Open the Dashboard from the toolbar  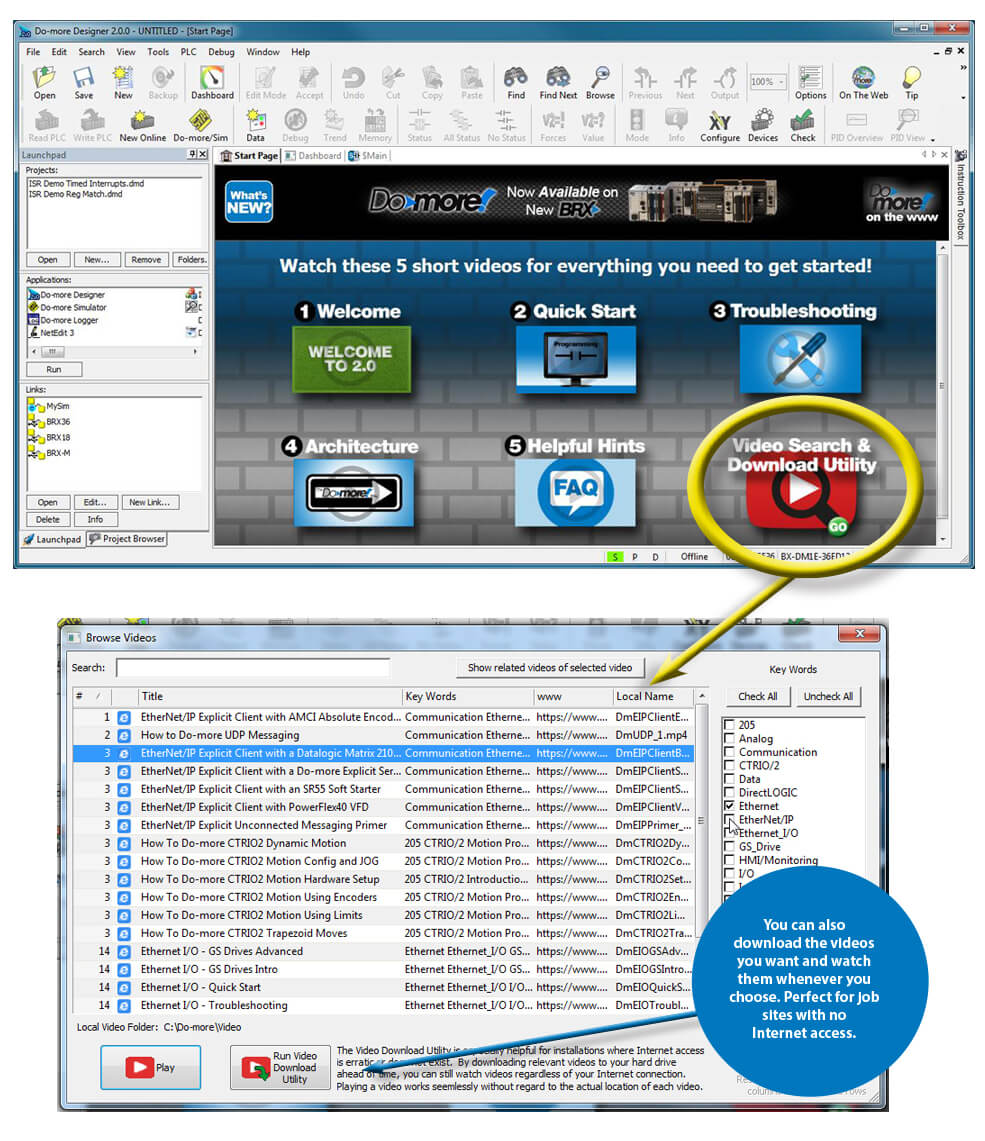pyautogui.click(x=212, y=82)
